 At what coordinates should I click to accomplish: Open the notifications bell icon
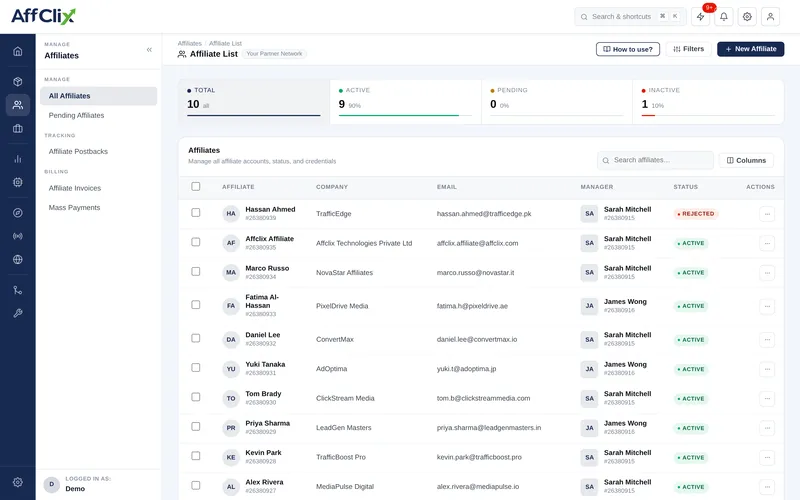pyautogui.click(x=723, y=16)
